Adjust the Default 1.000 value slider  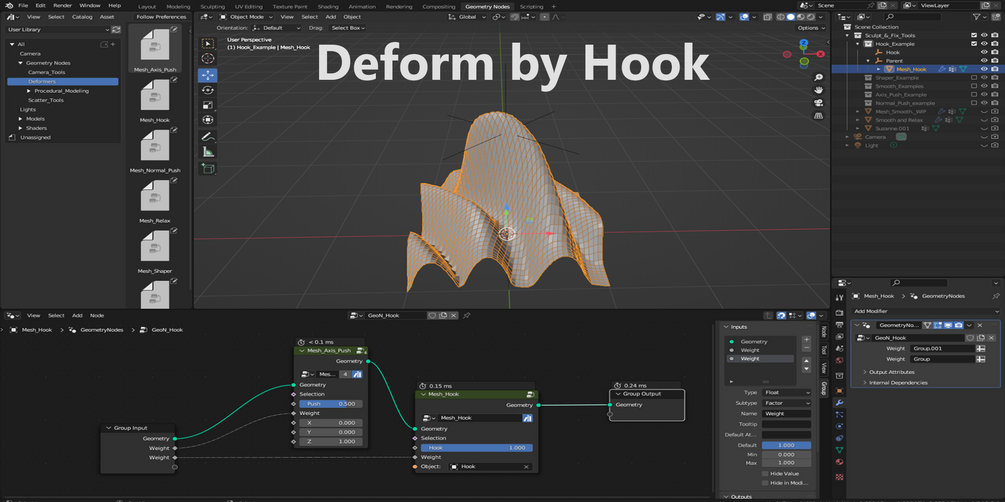(786, 445)
